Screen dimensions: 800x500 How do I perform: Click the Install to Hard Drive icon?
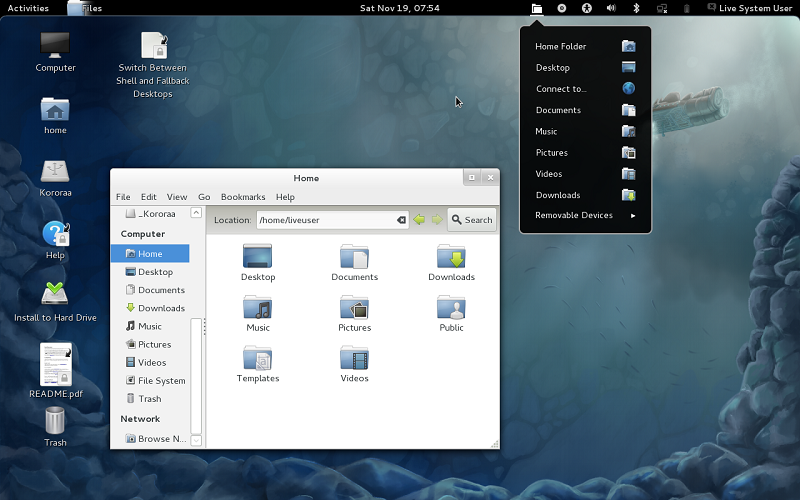(55, 295)
